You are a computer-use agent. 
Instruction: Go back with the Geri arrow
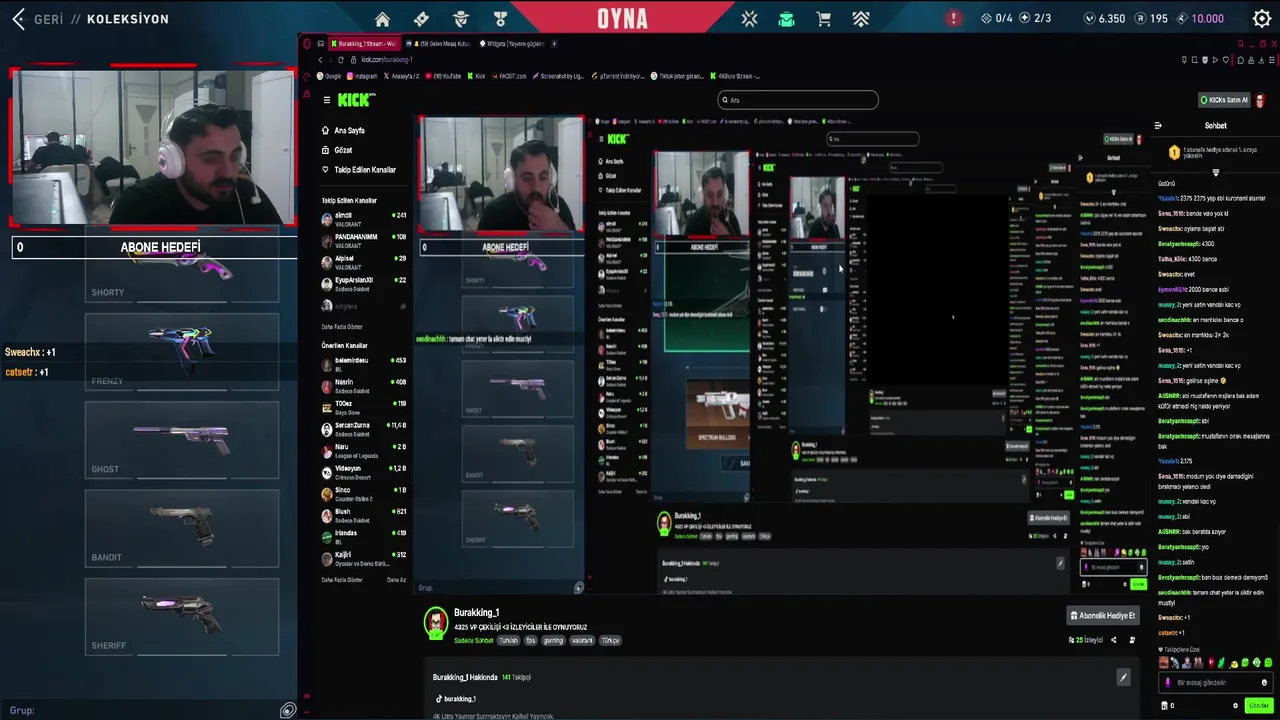pos(18,19)
